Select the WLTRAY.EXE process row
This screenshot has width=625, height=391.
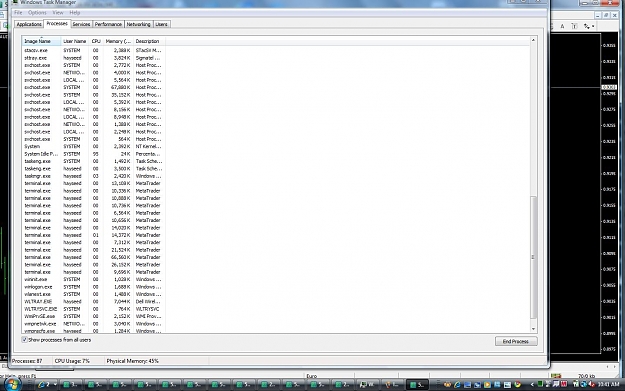pyautogui.click(x=94, y=302)
